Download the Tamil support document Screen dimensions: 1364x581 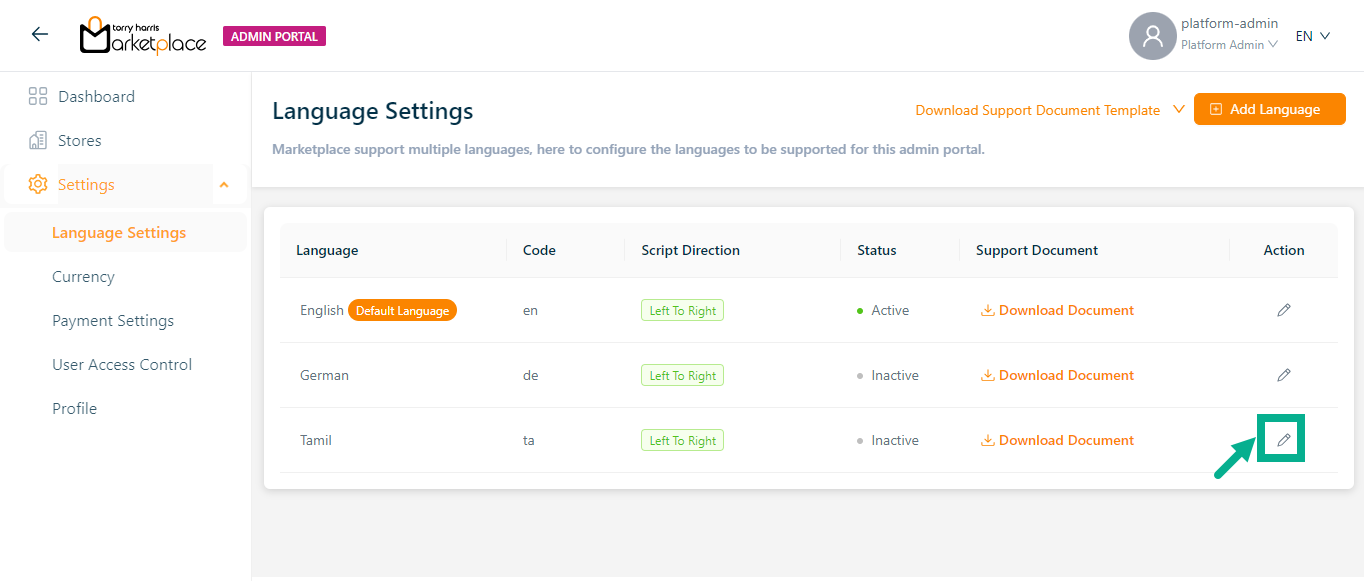click(1057, 440)
